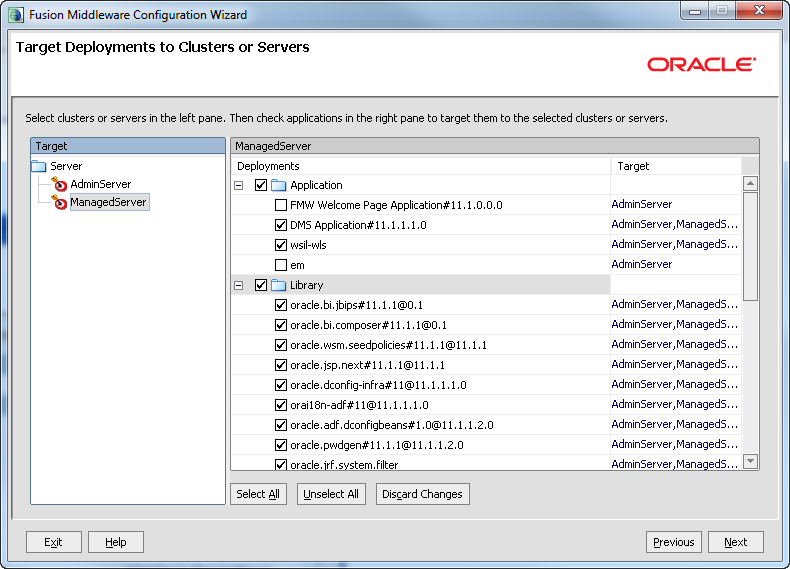Uncheck the wsil-wls checkbox
This screenshot has height=569, width=790.
[x=281, y=245]
